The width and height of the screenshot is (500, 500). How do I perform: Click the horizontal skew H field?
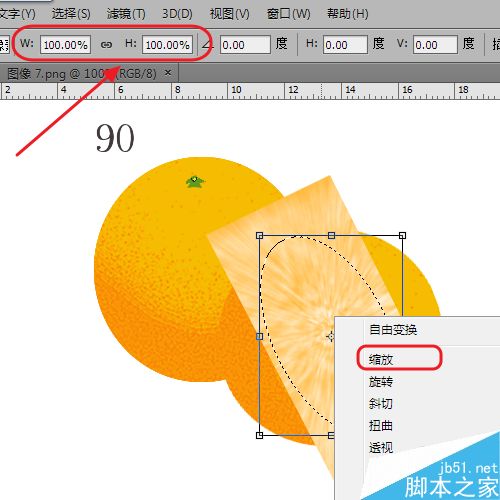click(345, 45)
